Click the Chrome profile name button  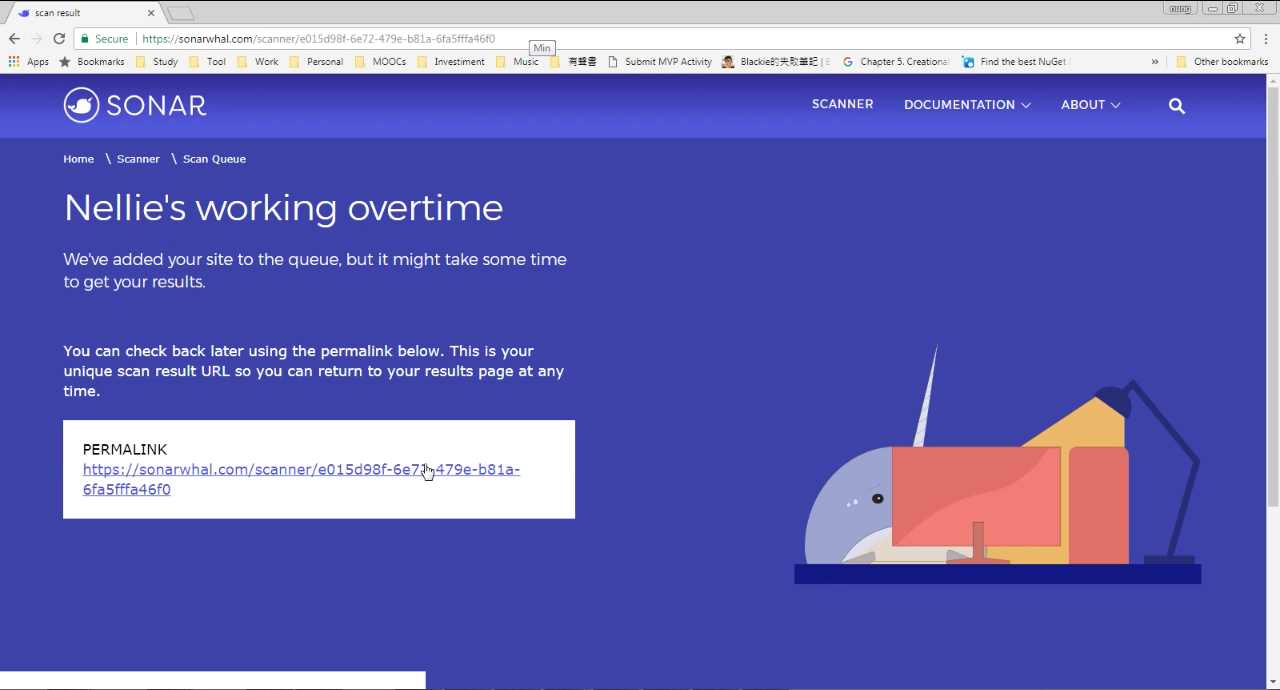(1180, 8)
